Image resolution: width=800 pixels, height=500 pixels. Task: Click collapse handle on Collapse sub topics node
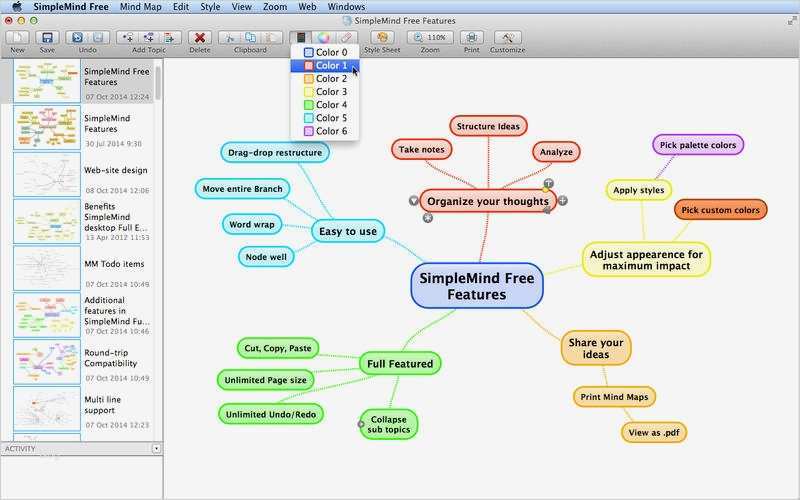click(x=361, y=424)
